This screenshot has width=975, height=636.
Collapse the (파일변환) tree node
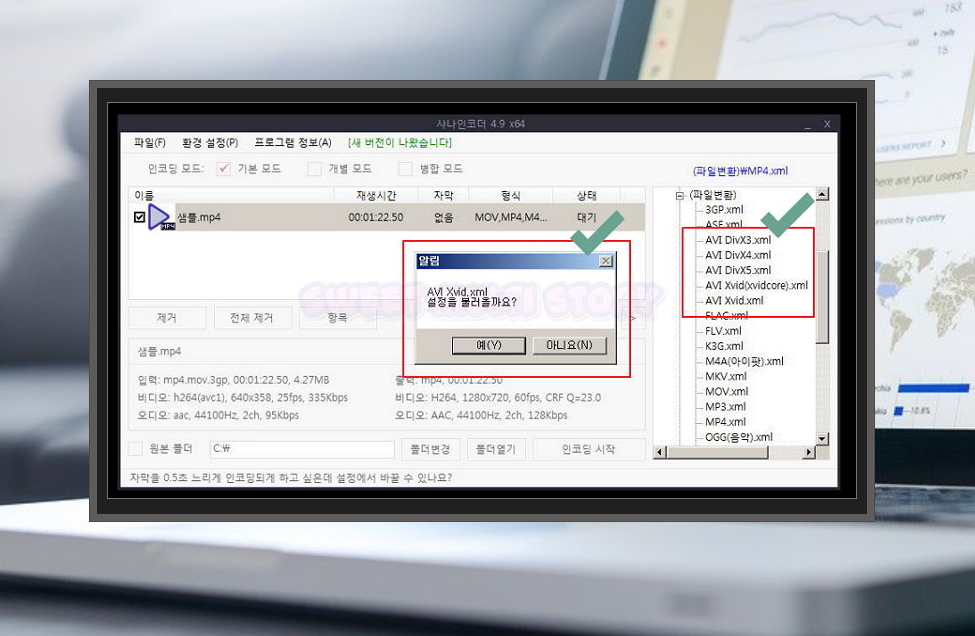680,195
